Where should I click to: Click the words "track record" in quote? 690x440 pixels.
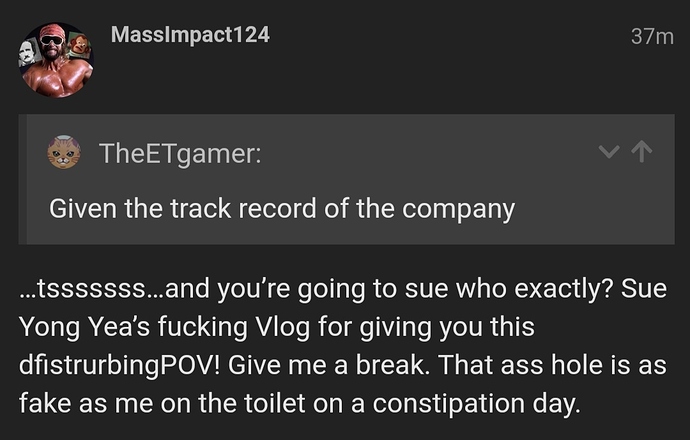243,209
